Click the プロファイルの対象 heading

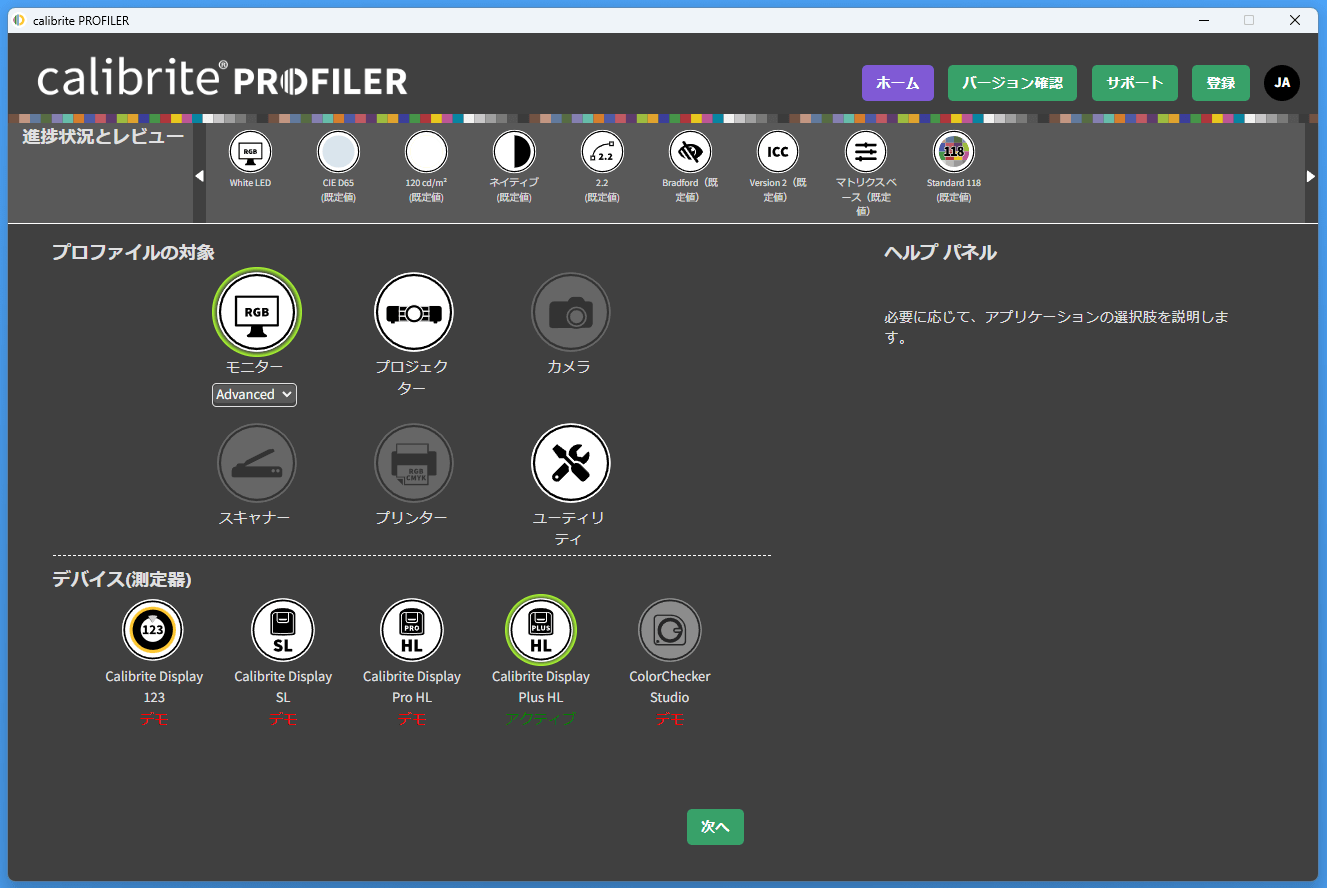(133, 252)
